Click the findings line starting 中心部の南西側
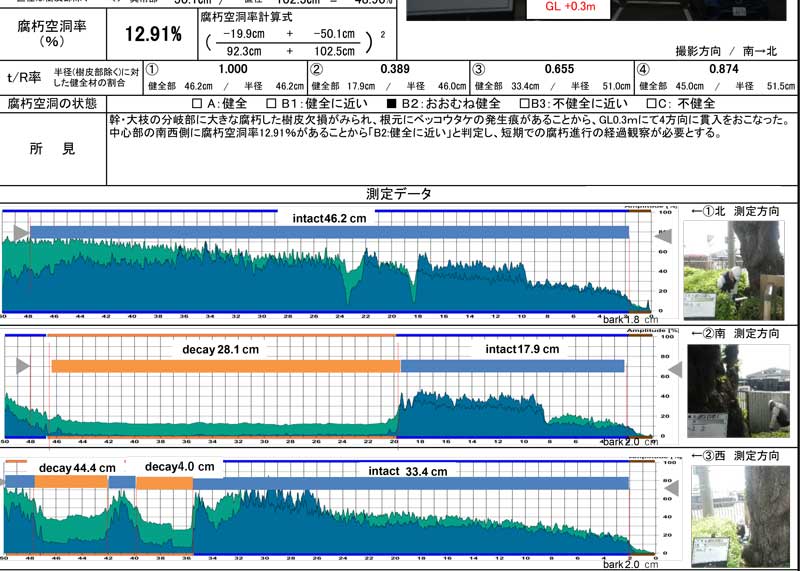 coord(416,134)
